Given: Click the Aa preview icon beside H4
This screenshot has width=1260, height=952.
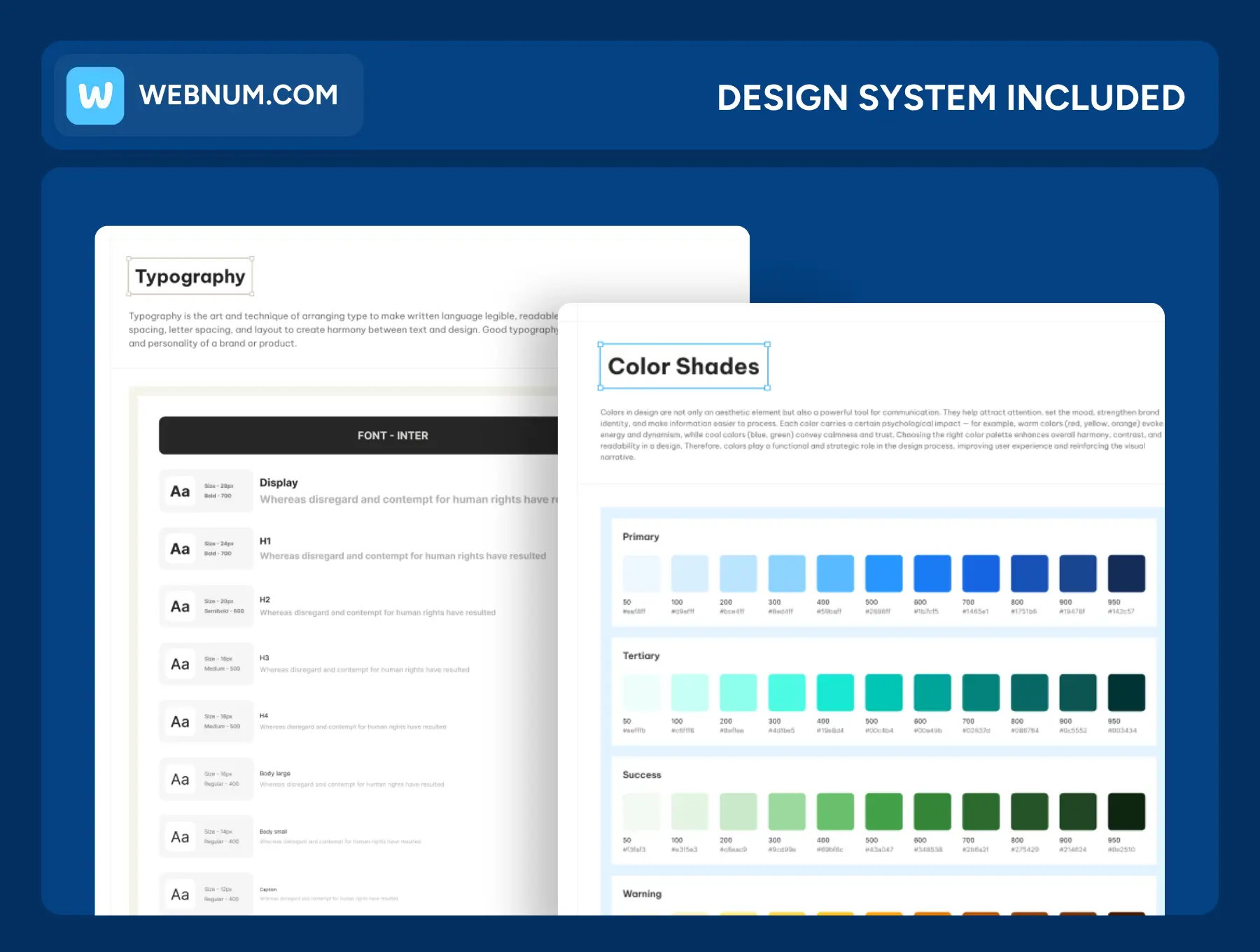Looking at the screenshot, I should pos(180,722).
